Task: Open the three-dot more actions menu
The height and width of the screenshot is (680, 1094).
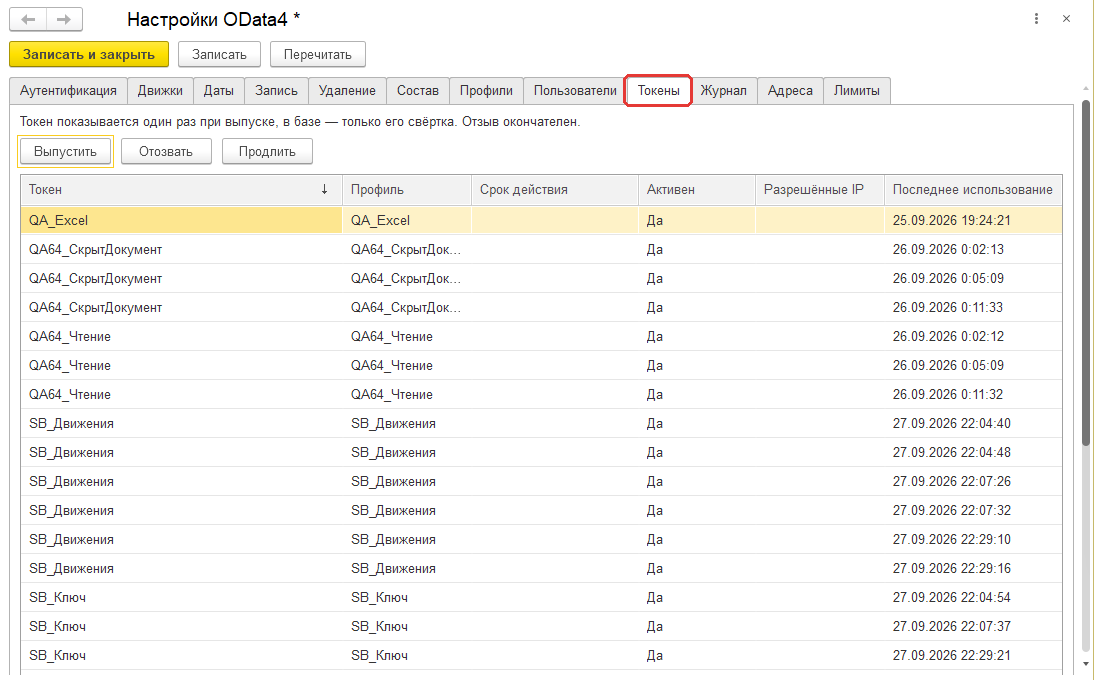Action: click(x=1036, y=19)
